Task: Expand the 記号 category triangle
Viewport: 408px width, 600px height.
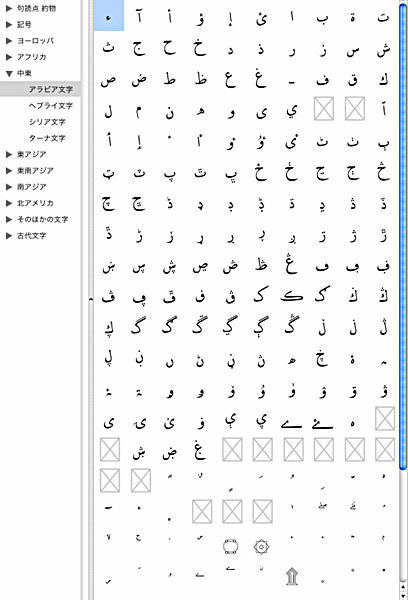Action: [x=9, y=24]
